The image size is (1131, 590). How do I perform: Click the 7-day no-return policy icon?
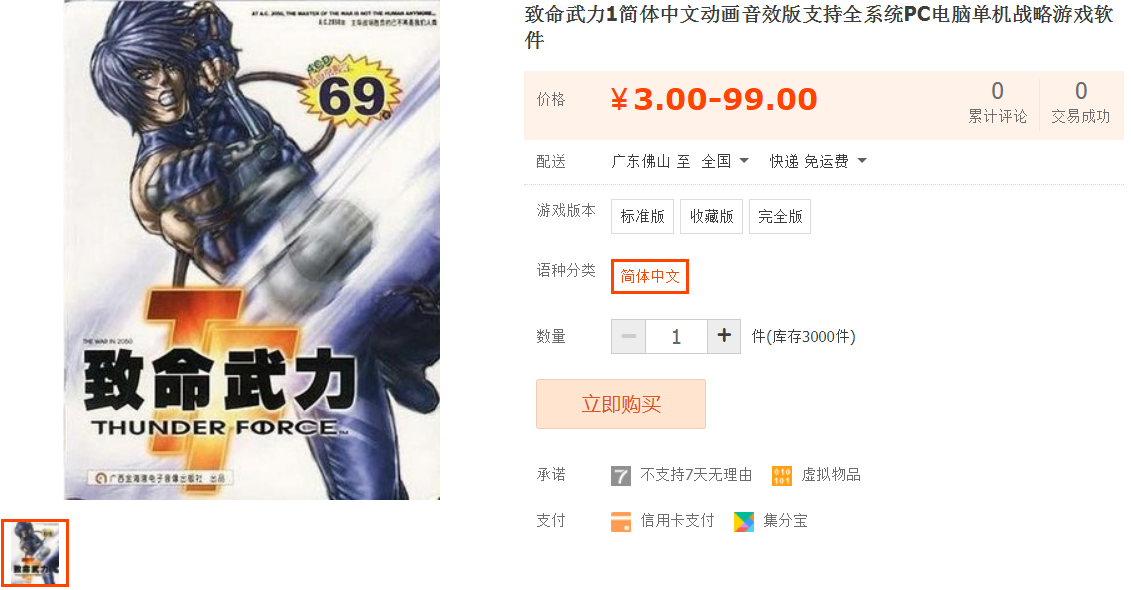click(x=620, y=475)
